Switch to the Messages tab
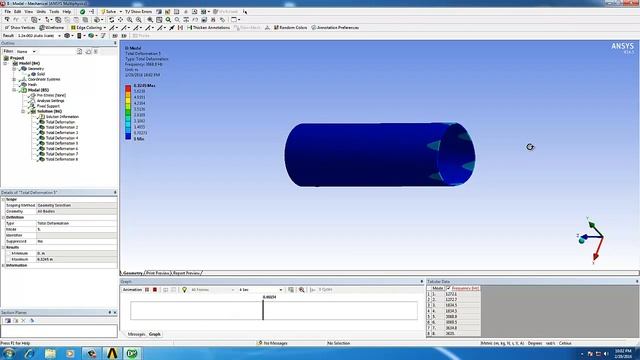The height and width of the screenshot is (360, 640). pos(136,334)
